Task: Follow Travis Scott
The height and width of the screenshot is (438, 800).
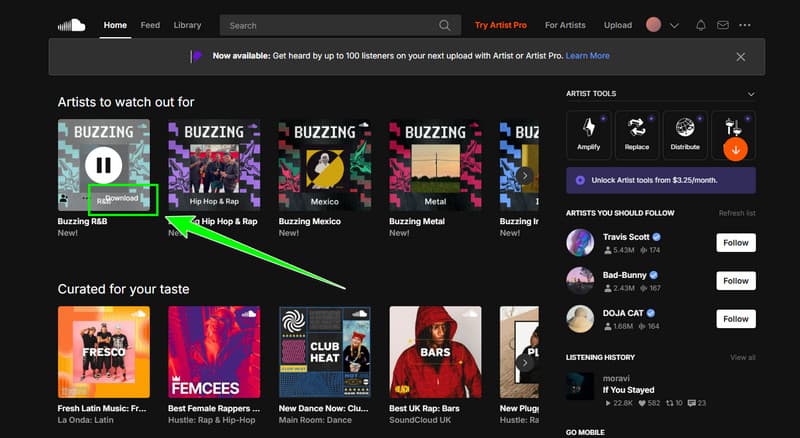Action: pyautogui.click(x=736, y=242)
